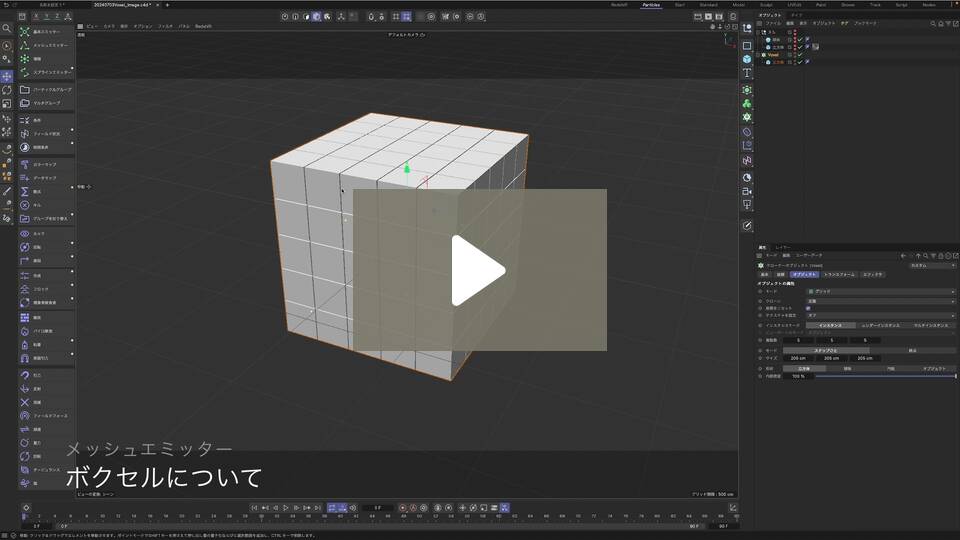
Task: Add a camera object from palette
Action: pyautogui.click(x=747, y=192)
